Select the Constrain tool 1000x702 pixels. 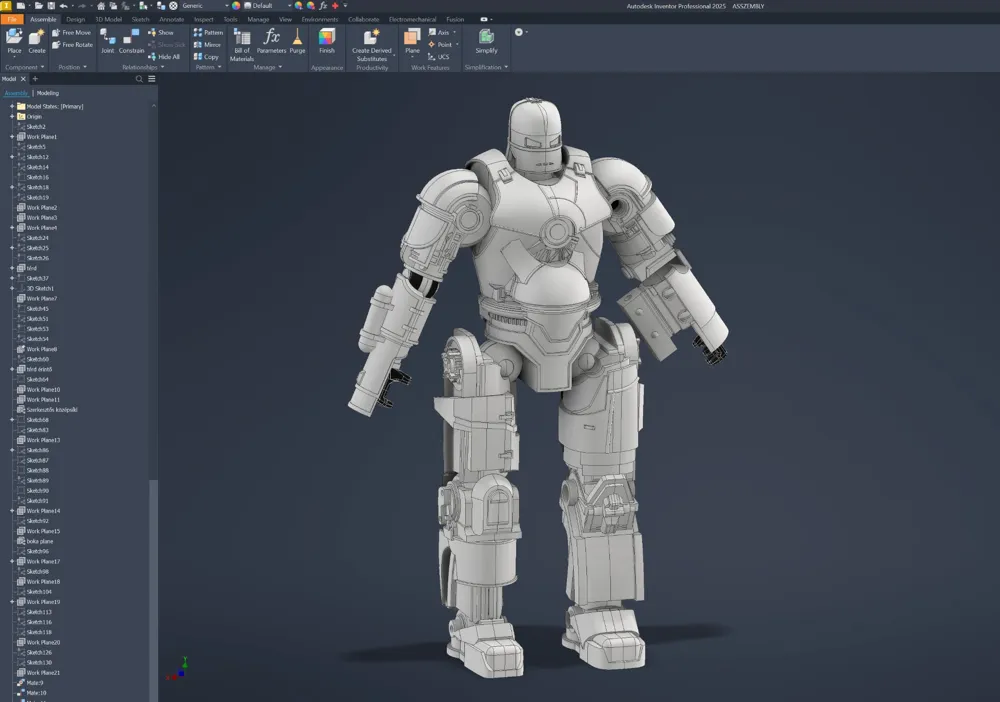pos(131,41)
